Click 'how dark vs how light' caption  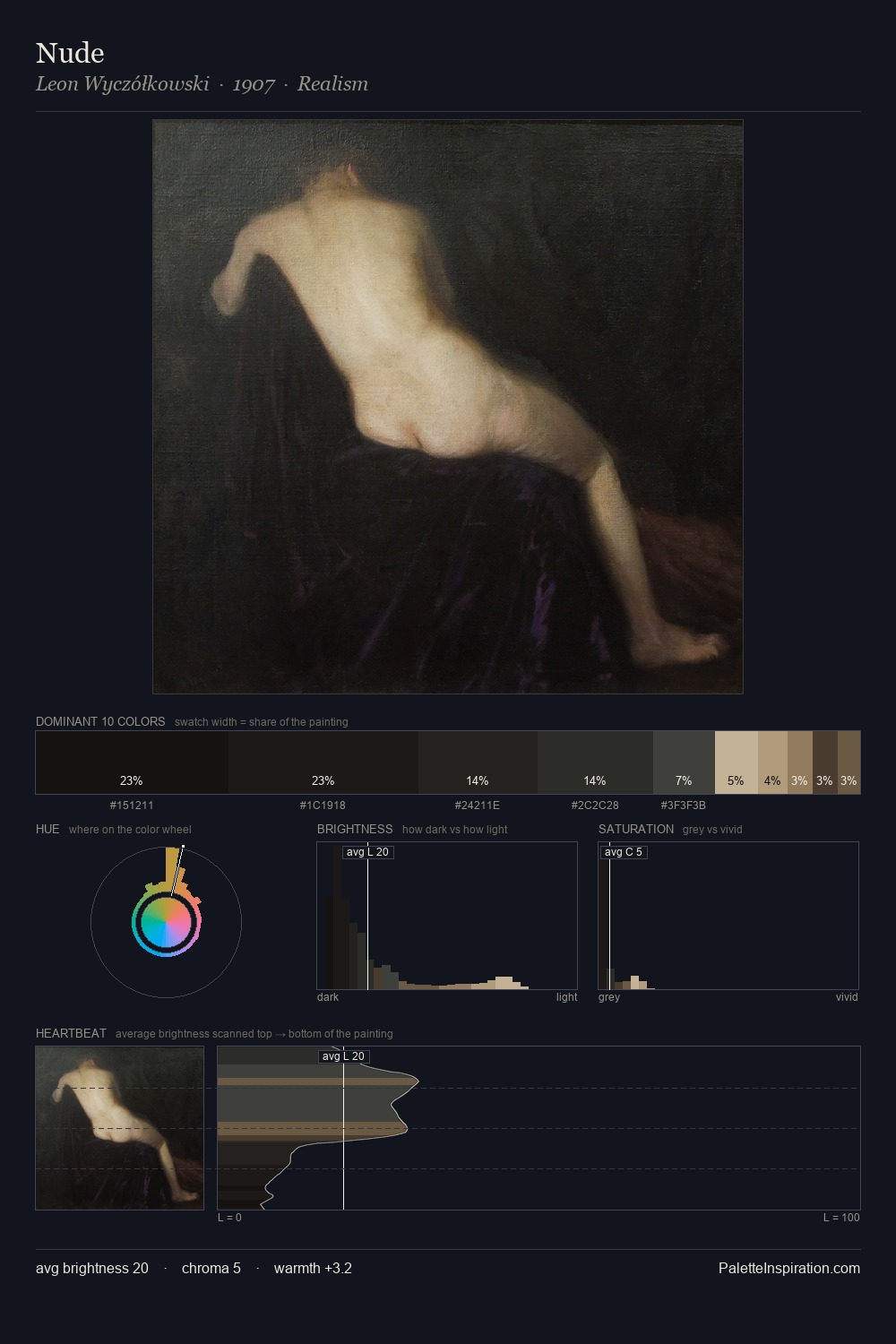coord(455,830)
